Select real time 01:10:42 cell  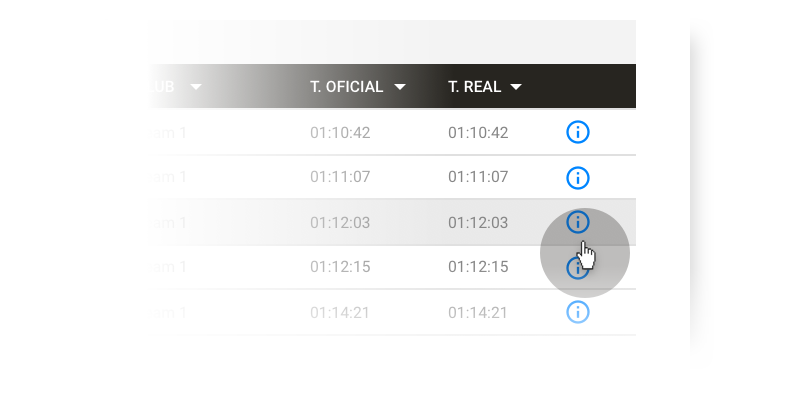click(x=478, y=133)
